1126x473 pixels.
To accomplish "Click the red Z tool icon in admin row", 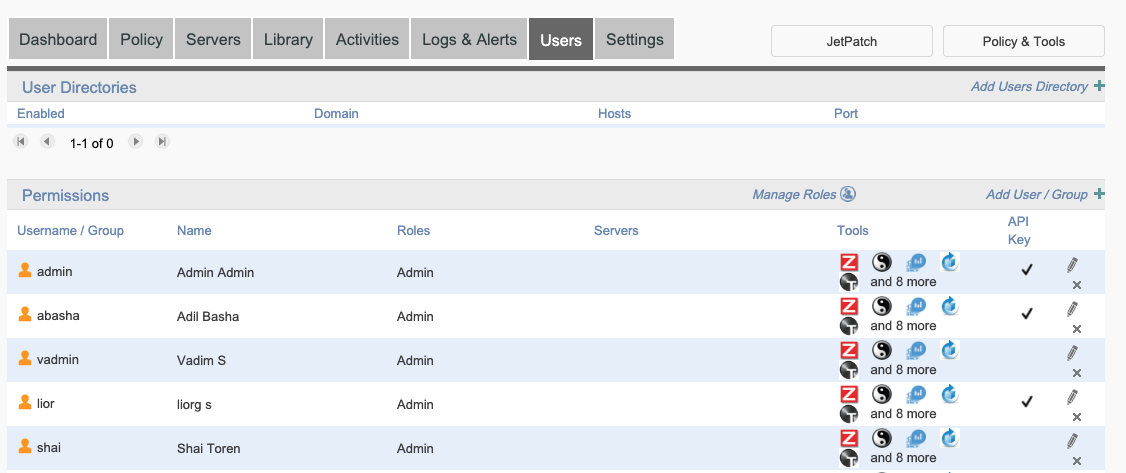I will [x=849, y=263].
